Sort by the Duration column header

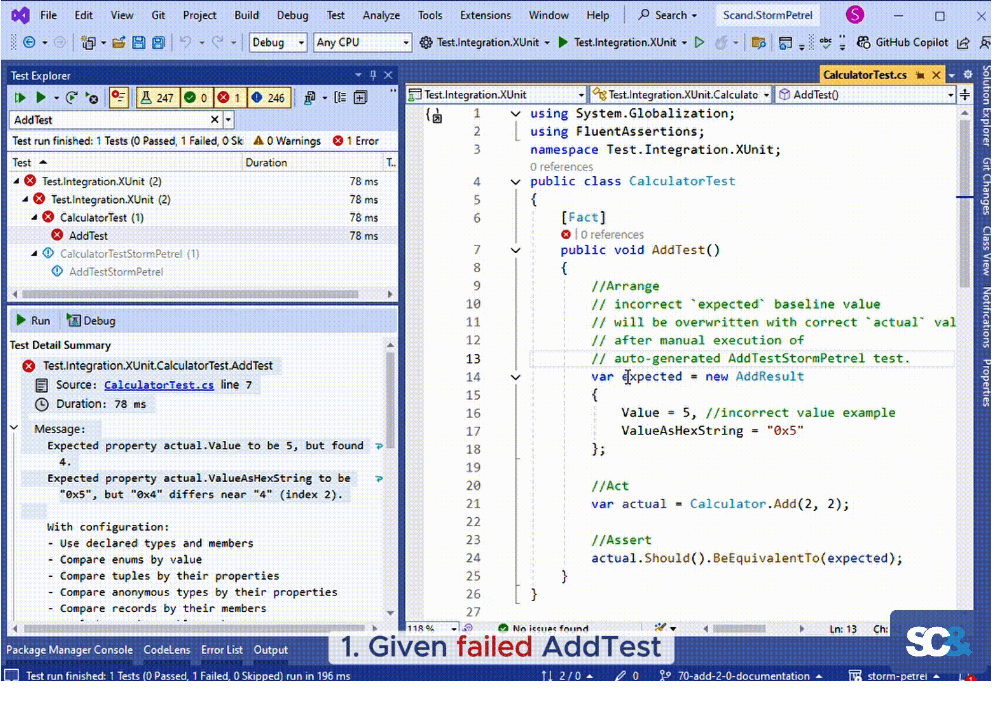[267, 162]
